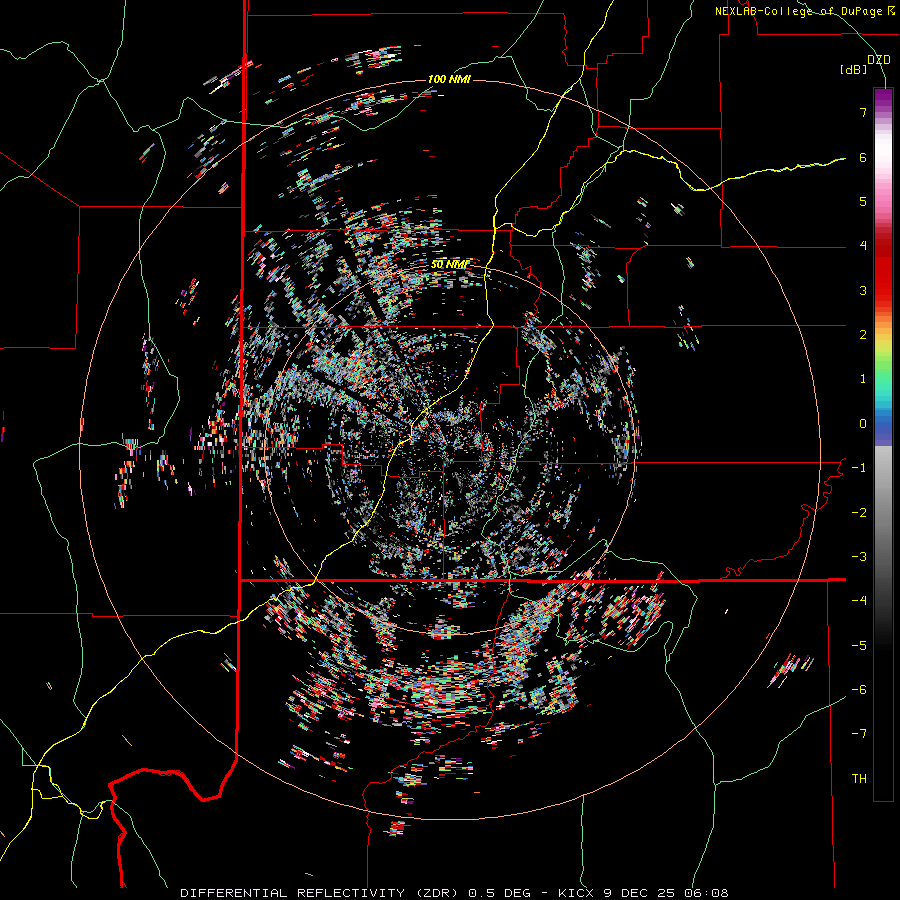Click the 0.5 DEG elevation text

coord(498,893)
